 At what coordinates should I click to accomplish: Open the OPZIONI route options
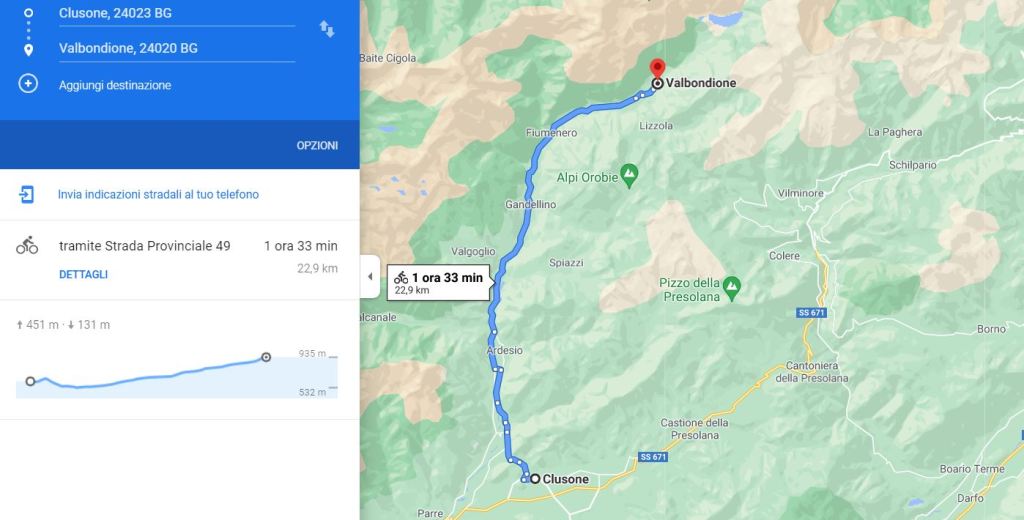click(317, 146)
